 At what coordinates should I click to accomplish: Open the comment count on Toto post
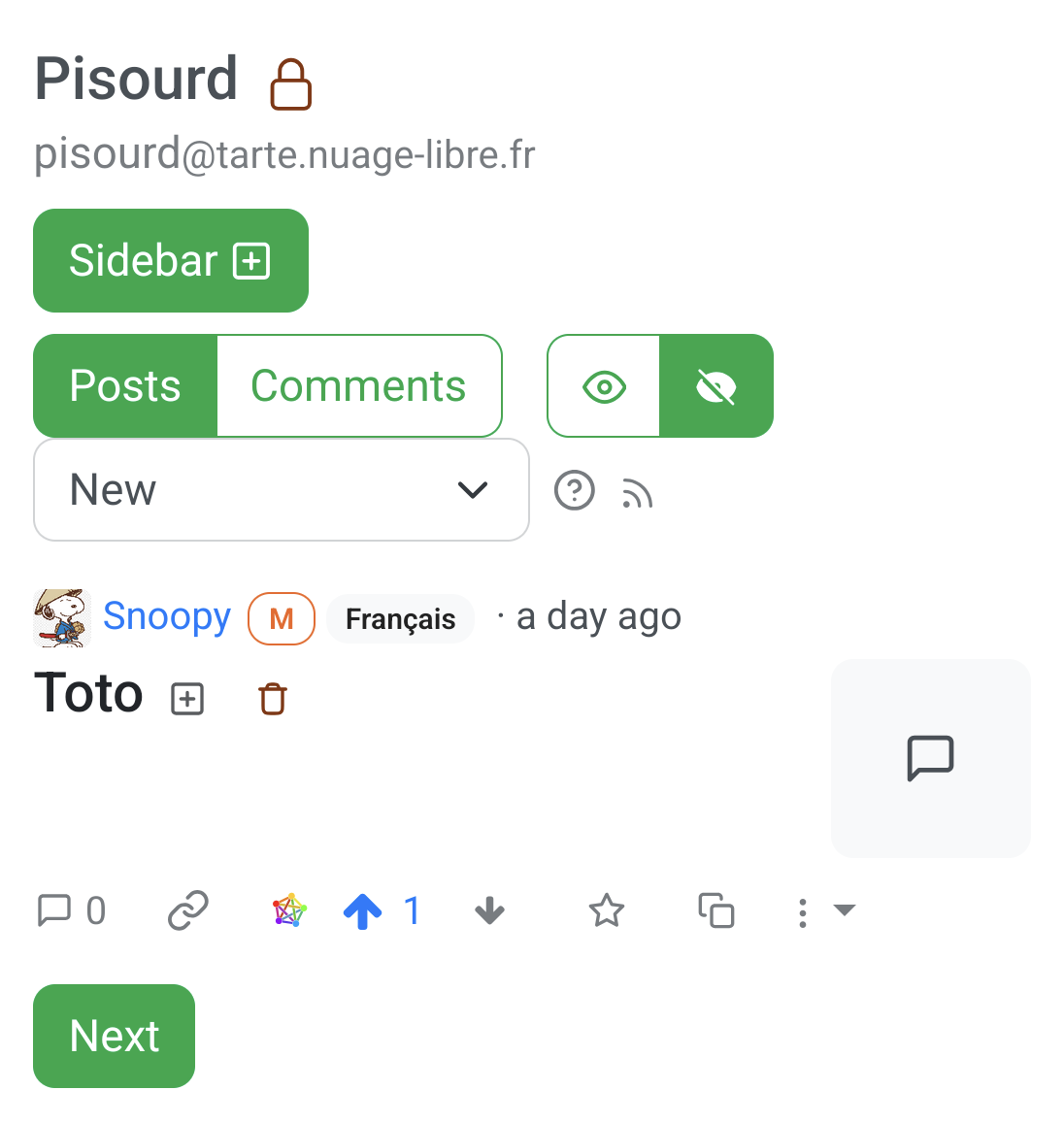pyautogui.click(x=71, y=911)
